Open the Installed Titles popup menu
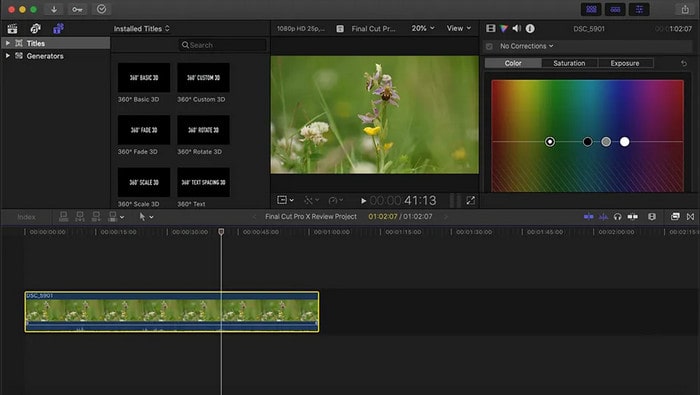 click(142, 29)
